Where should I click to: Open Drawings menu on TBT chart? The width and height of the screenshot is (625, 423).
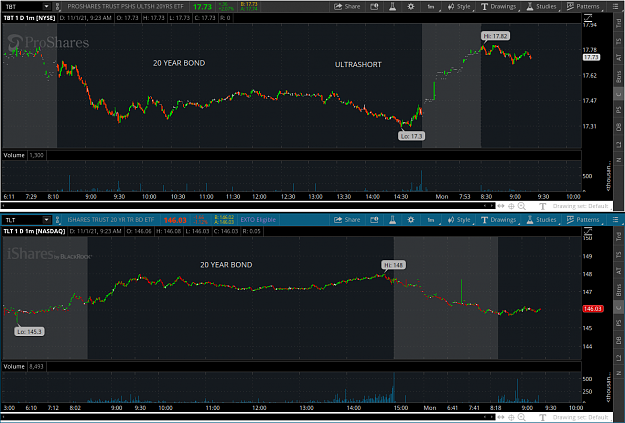pyautogui.click(x=499, y=6)
